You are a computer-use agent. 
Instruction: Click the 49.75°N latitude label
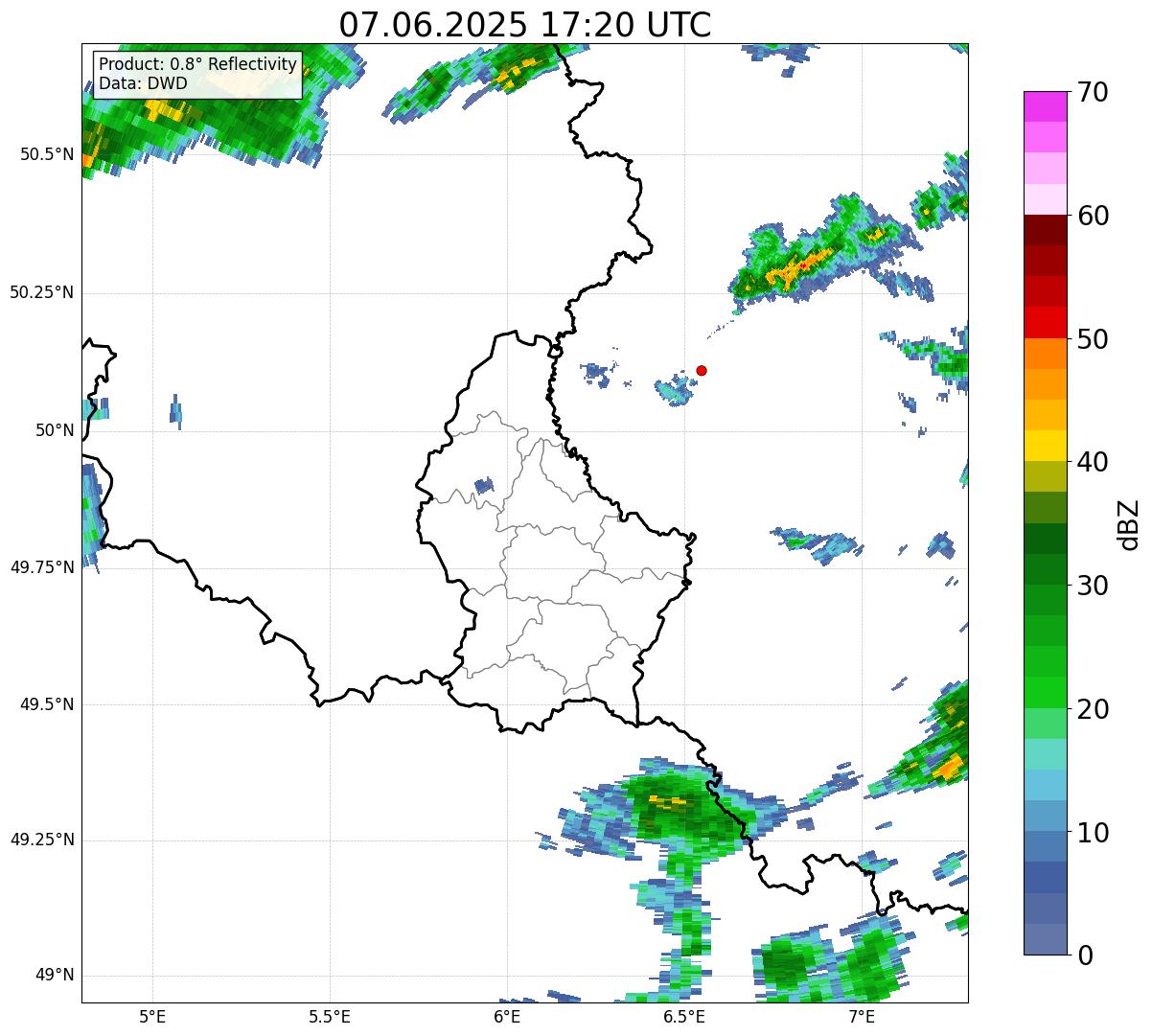(x=42, y=567)
